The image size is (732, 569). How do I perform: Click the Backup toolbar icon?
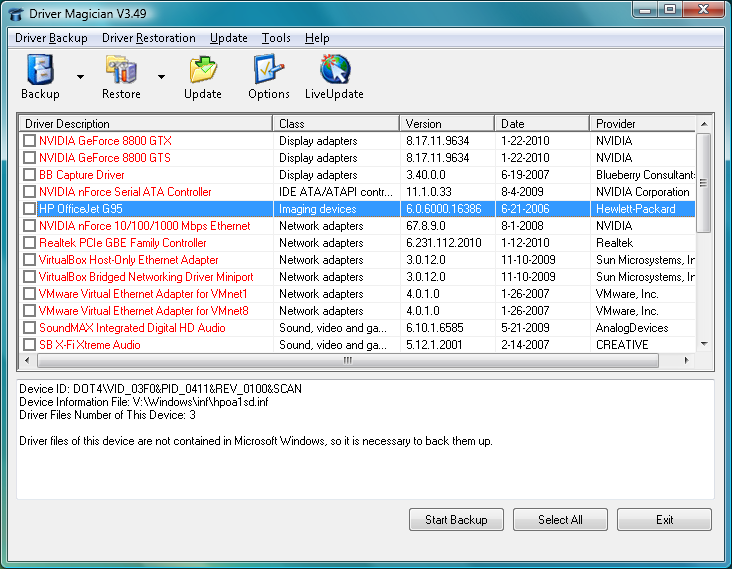(x=40, y=71)
